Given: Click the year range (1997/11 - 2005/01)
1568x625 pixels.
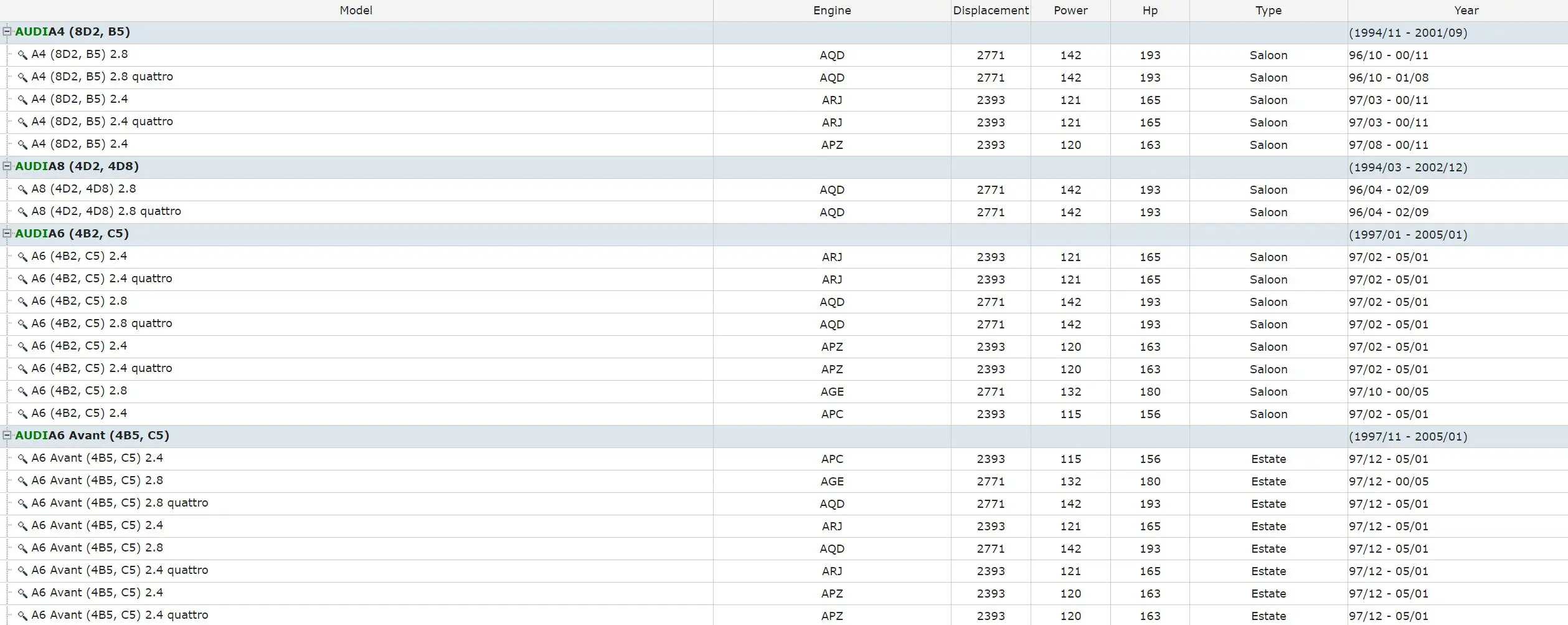Looking at the screenshot, I should point(1408,437).
